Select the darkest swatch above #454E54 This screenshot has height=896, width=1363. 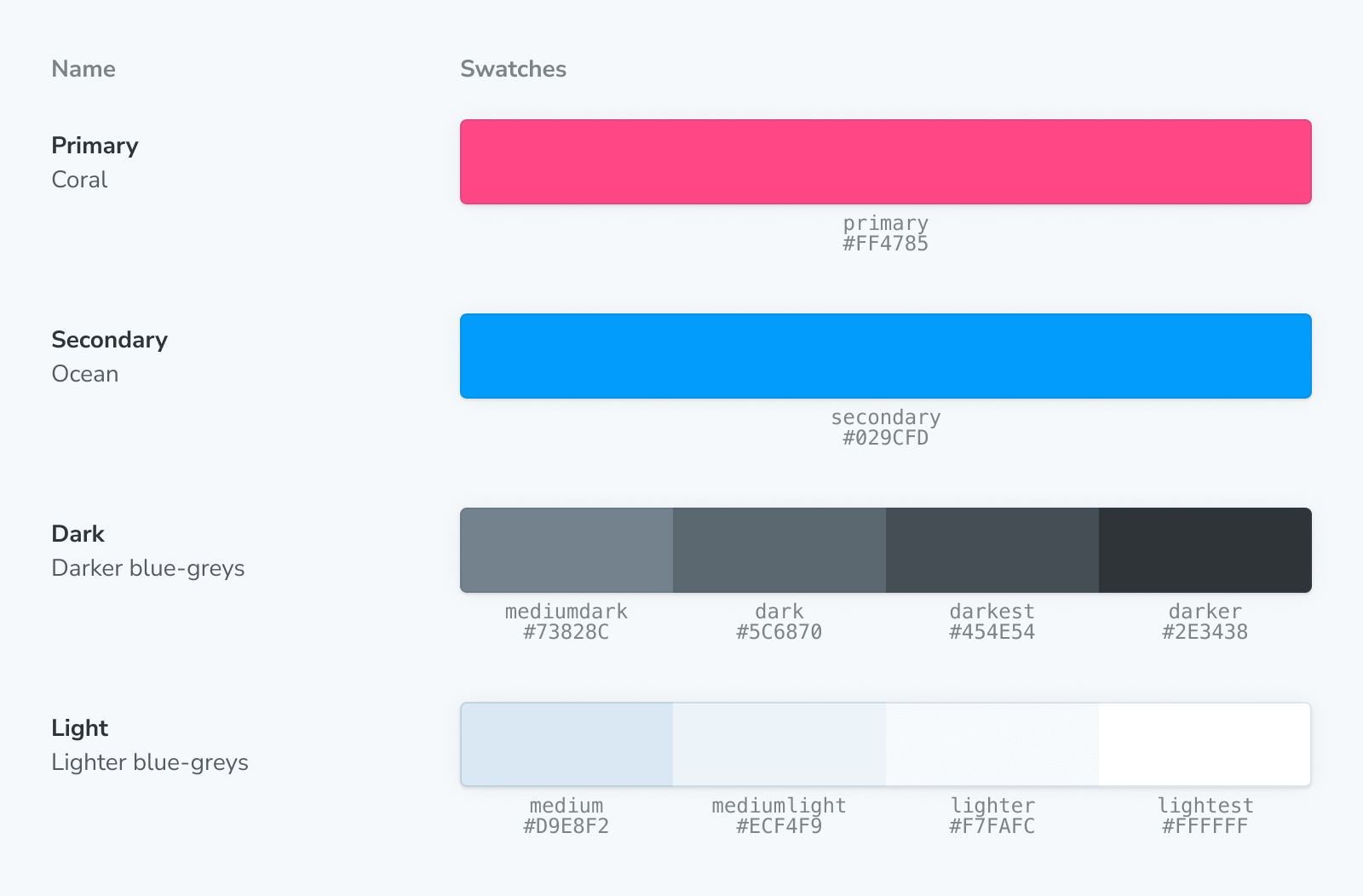pyautogui.click(x=992, y=550)
